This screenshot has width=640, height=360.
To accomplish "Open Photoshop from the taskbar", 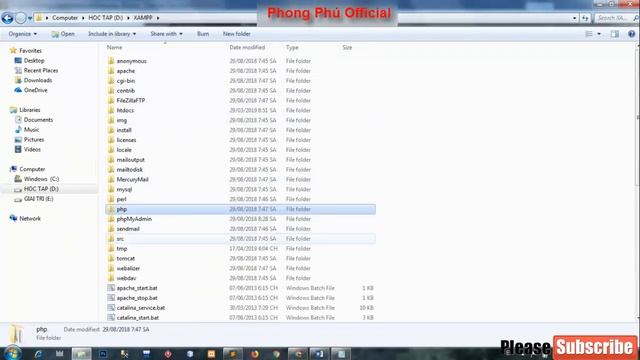I will tap(103, 354).
